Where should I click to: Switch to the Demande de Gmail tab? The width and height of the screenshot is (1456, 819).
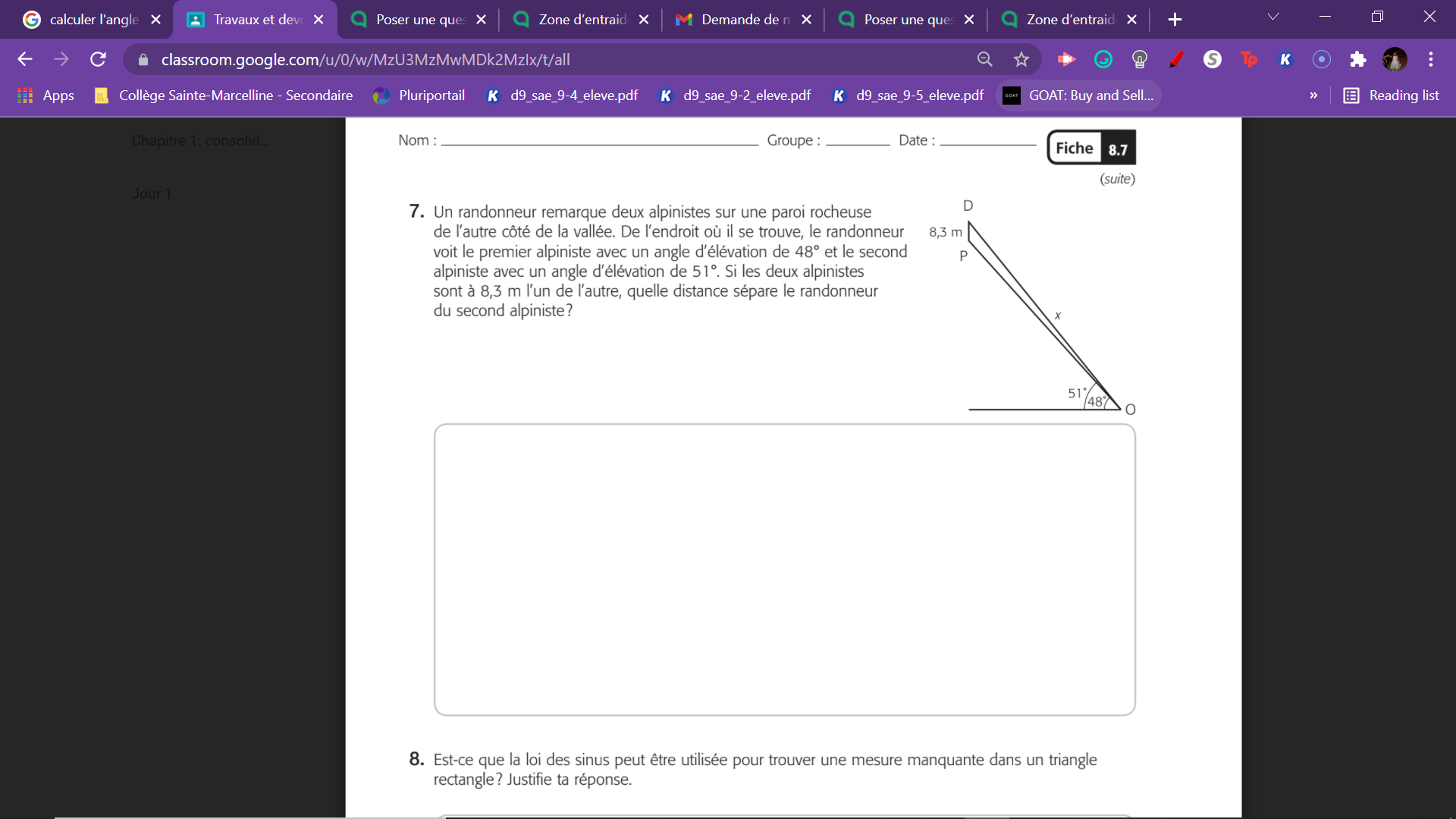739,20
